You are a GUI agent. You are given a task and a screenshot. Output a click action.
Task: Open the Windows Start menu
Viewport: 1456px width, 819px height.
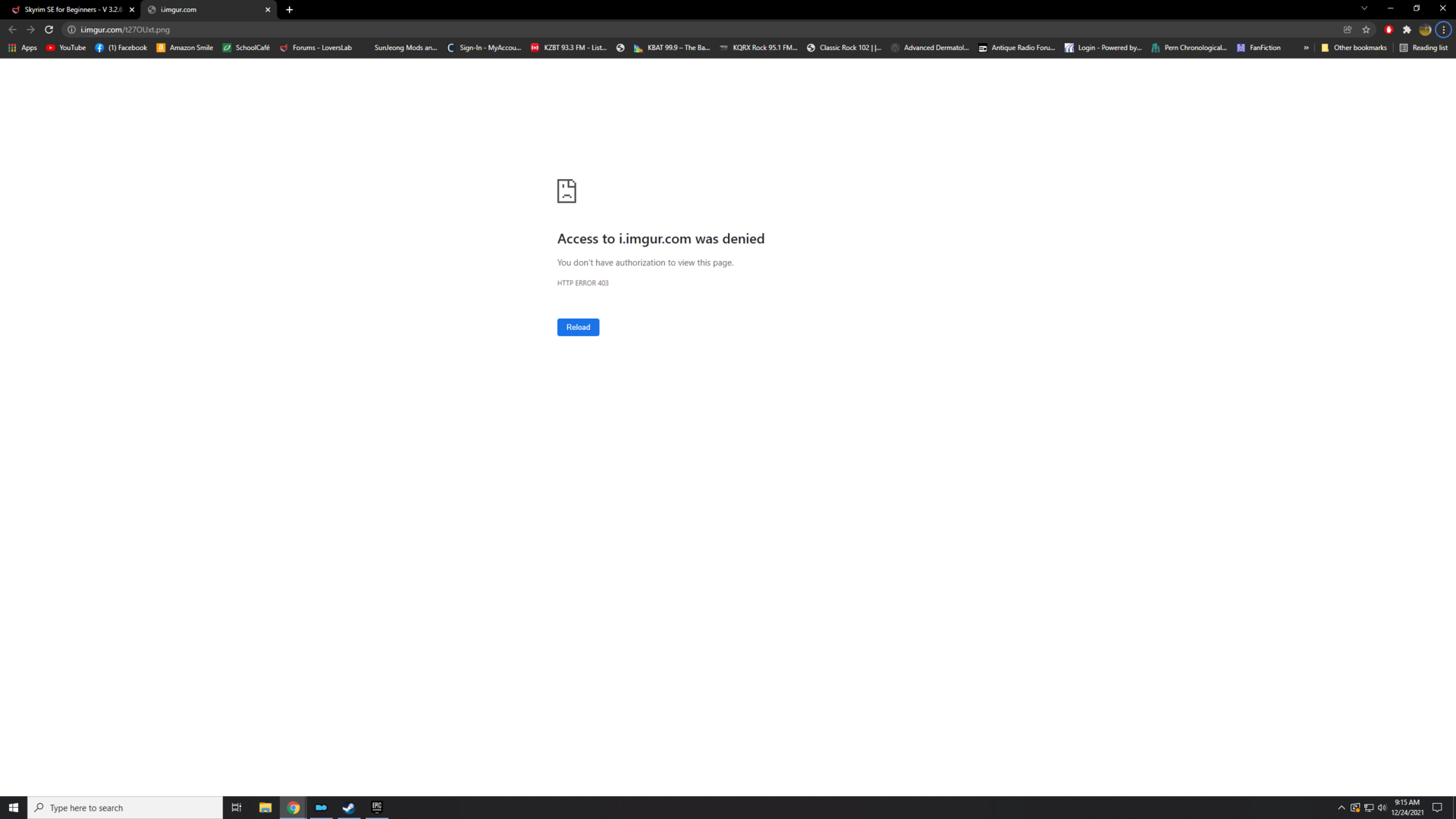[14, 808]
